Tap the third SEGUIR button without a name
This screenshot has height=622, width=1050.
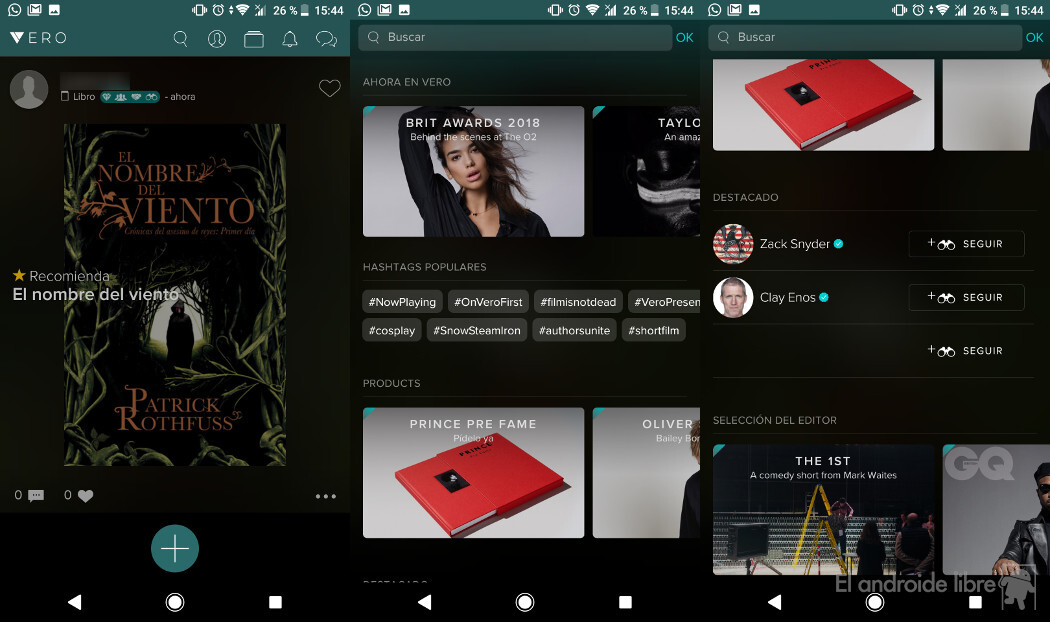pyautogui.click(x=966, y=351)
